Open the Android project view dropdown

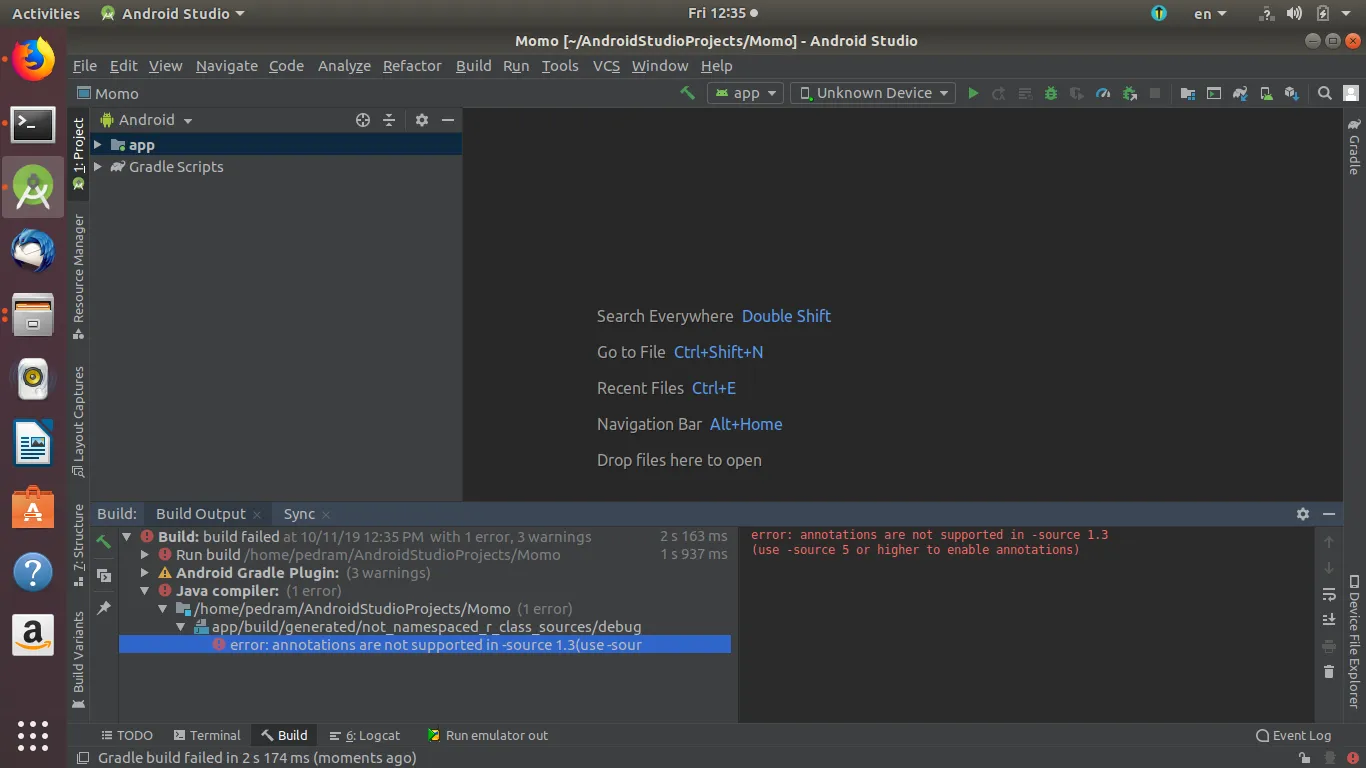[146, 120]
